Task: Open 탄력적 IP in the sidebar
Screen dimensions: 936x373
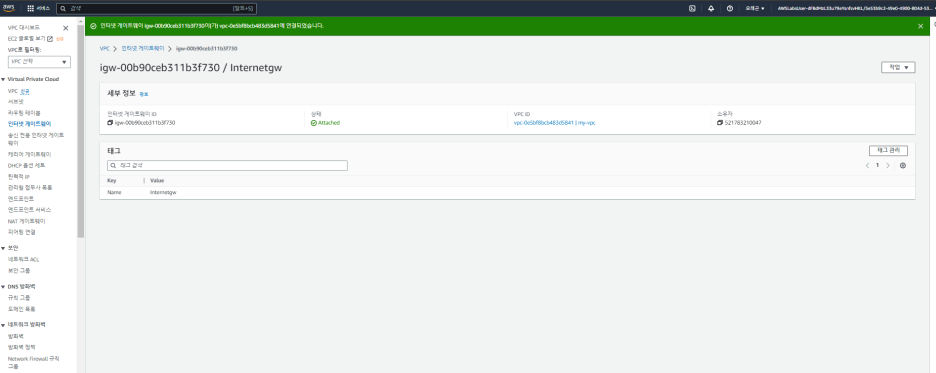Action: pos(18,177)
